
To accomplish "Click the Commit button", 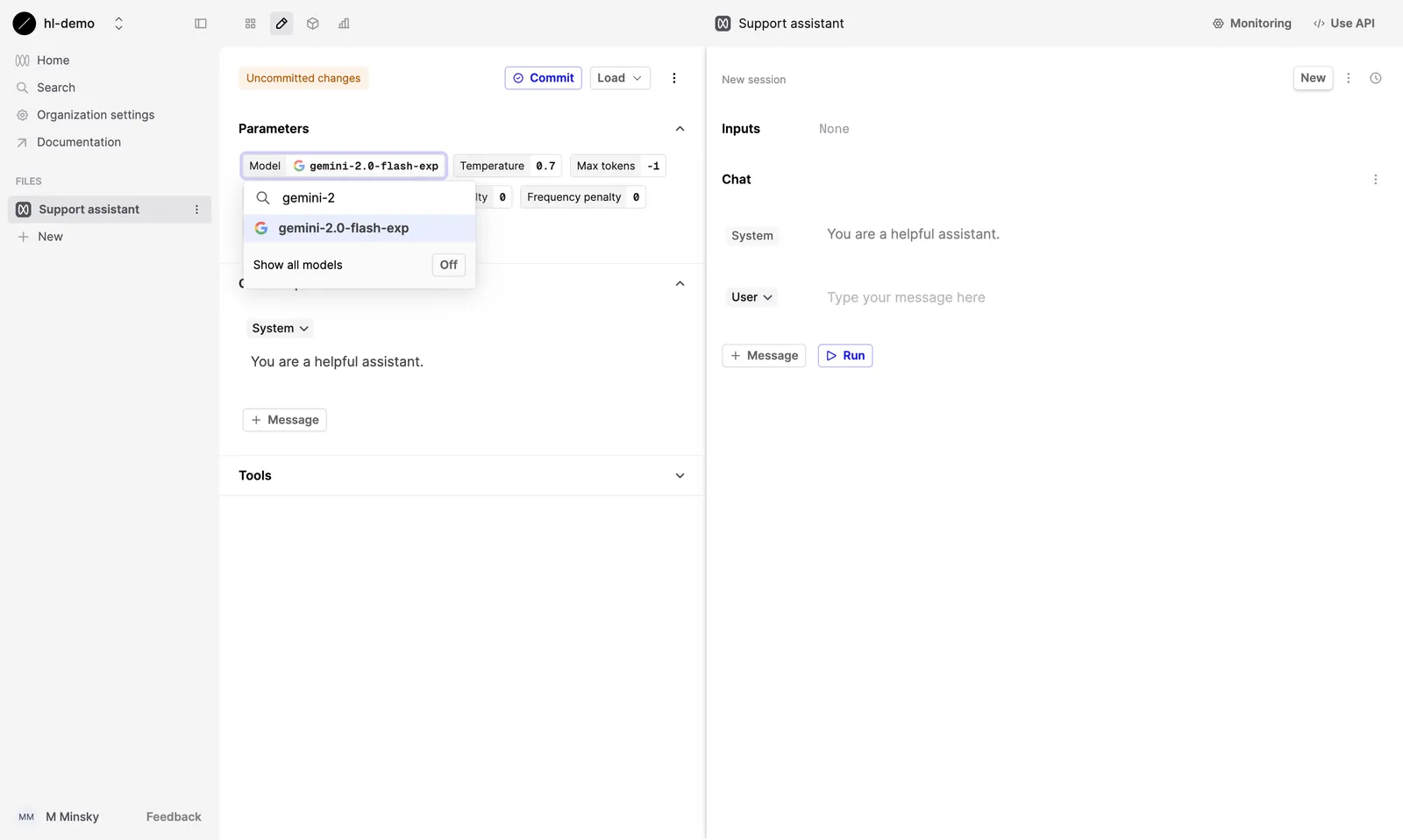I will point(543,78).
